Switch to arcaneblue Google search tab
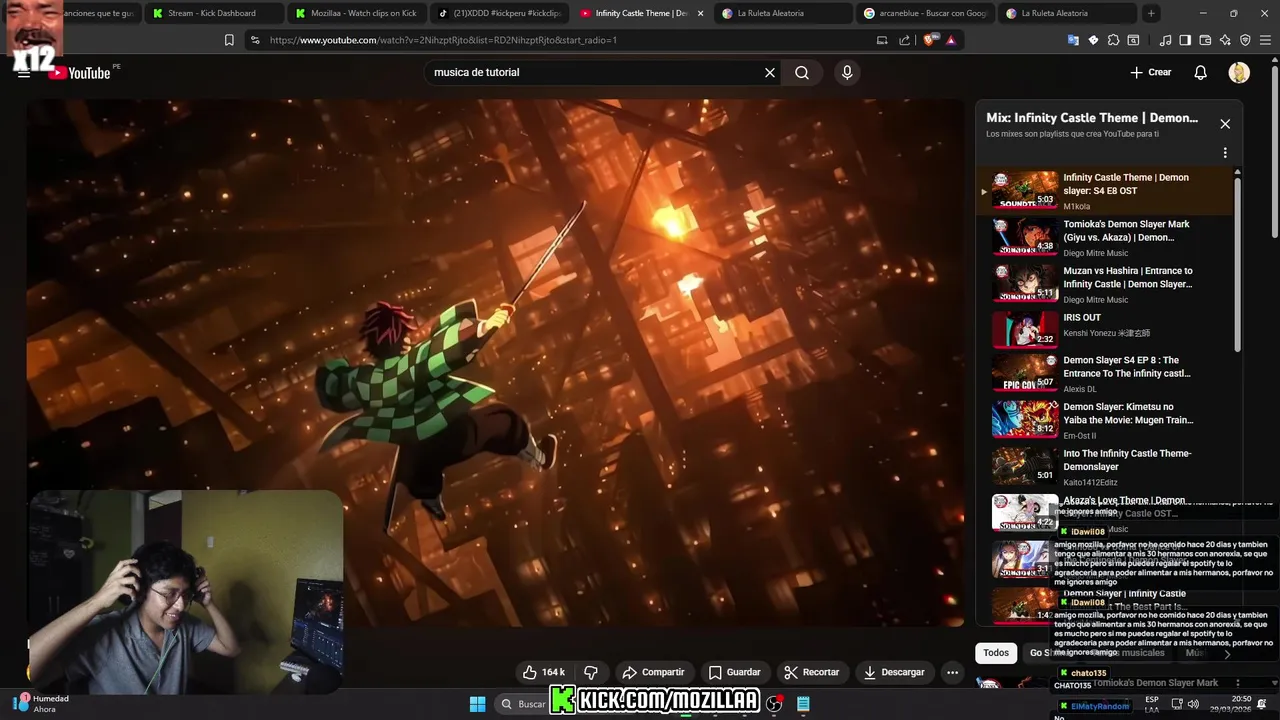This screenshot has width=1280, height=720. 925,13
